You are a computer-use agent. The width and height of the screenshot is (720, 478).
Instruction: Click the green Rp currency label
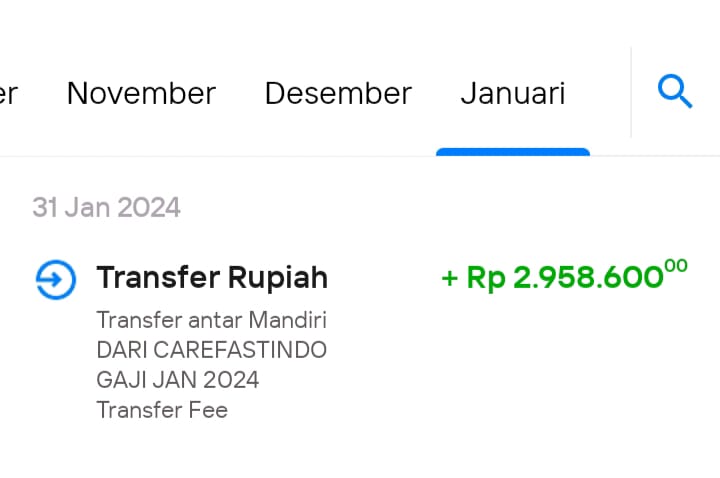[x=486, y=278]
